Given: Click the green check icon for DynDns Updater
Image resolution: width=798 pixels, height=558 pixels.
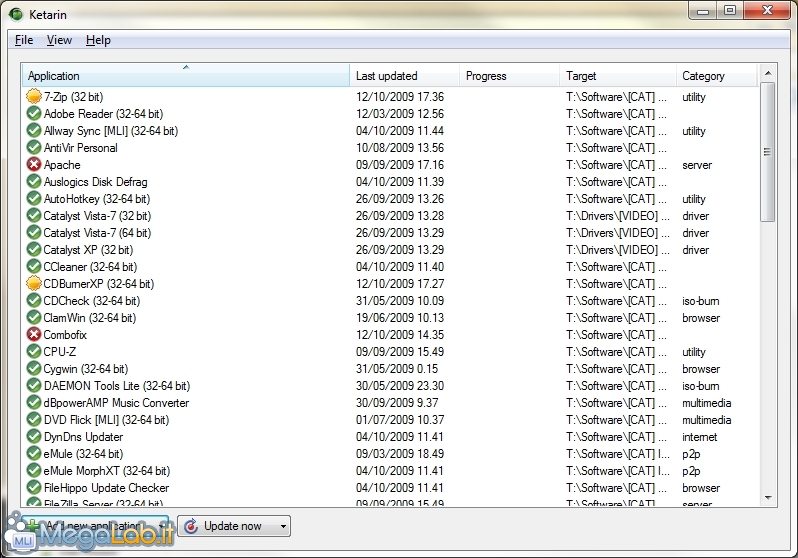Looking at the screenshot, I should coord(34,436).
